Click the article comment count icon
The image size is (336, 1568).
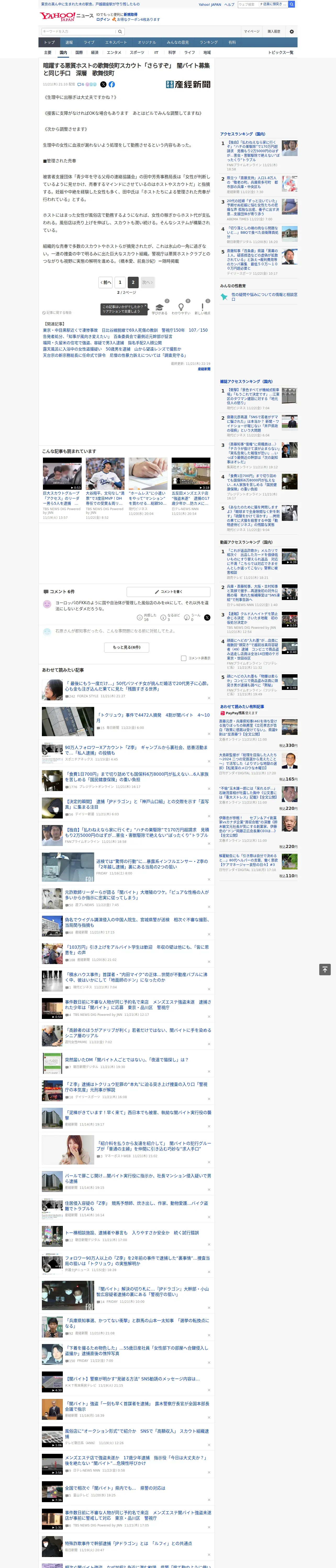point(81,85)
